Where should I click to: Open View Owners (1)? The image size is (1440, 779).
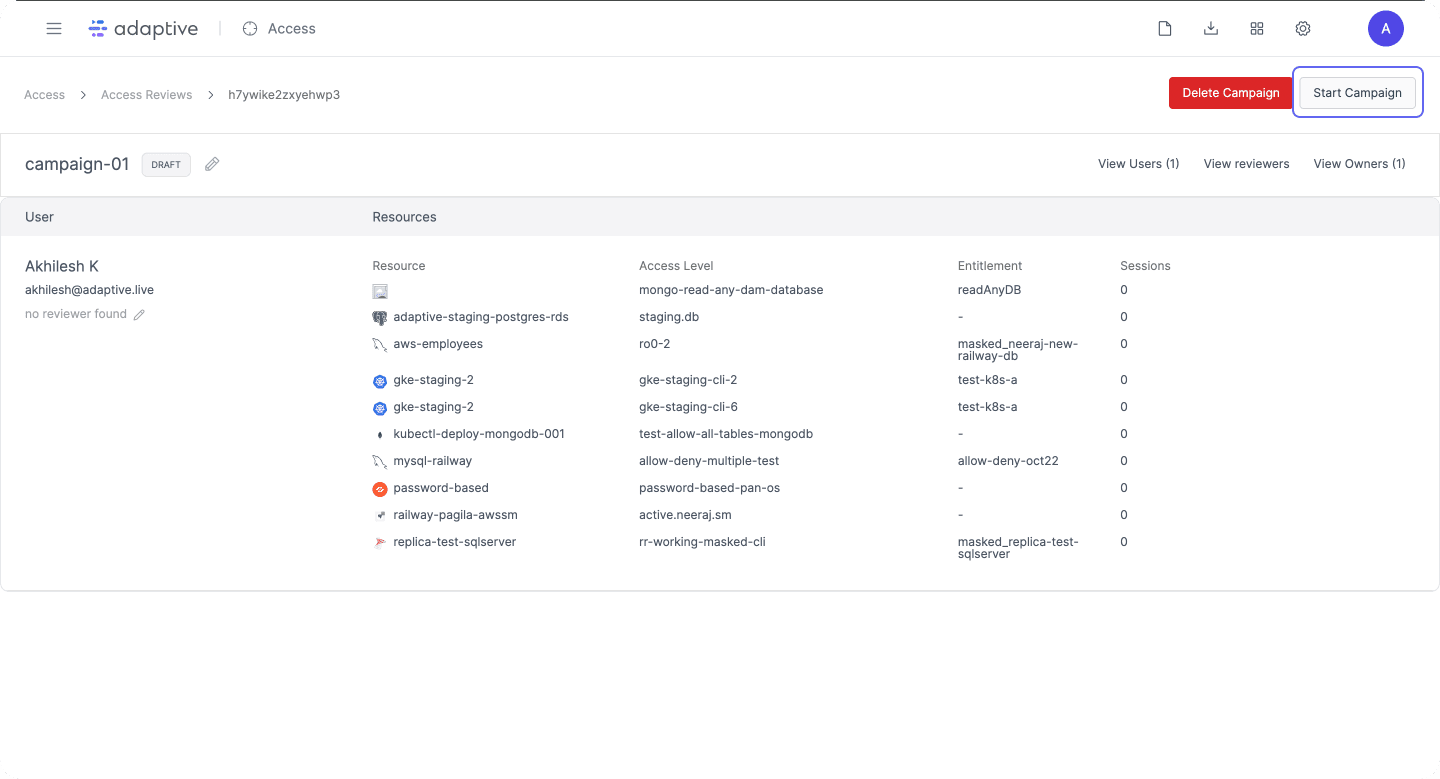(1359, 164)
